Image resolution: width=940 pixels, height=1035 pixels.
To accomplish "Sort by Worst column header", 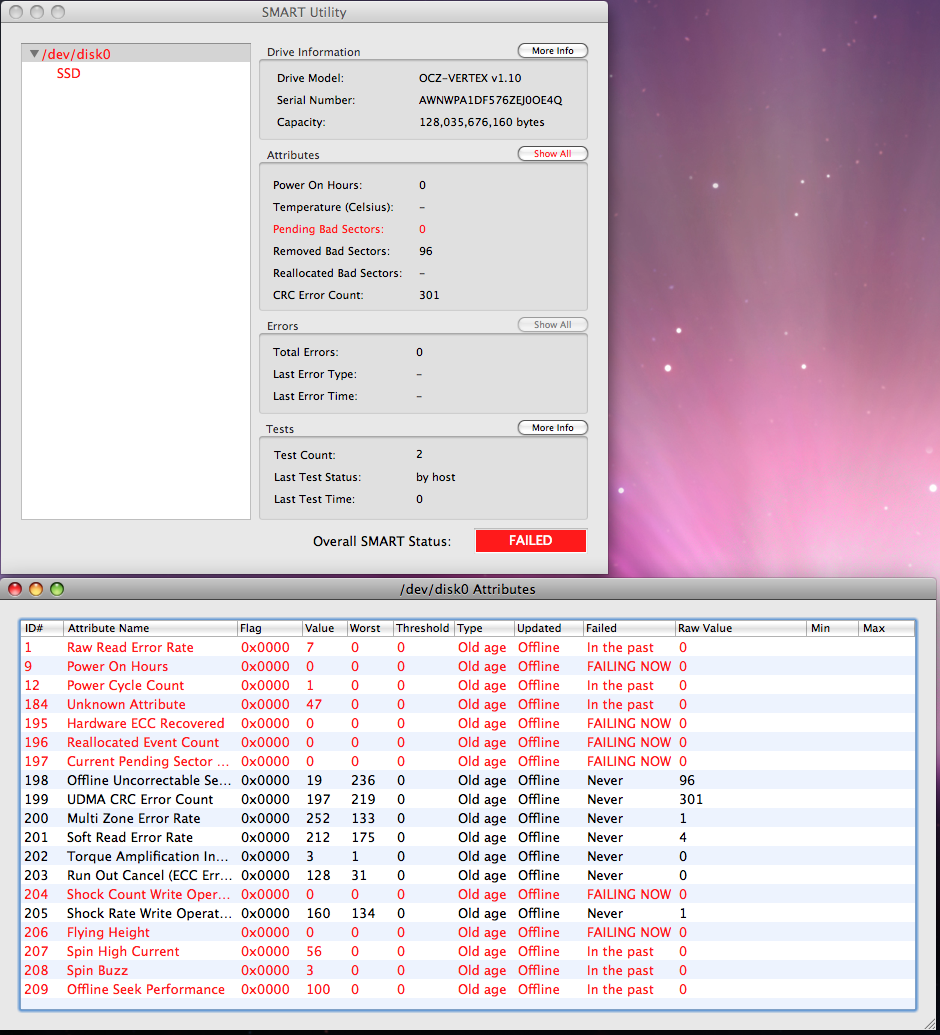I will click(x=370, y=628).
